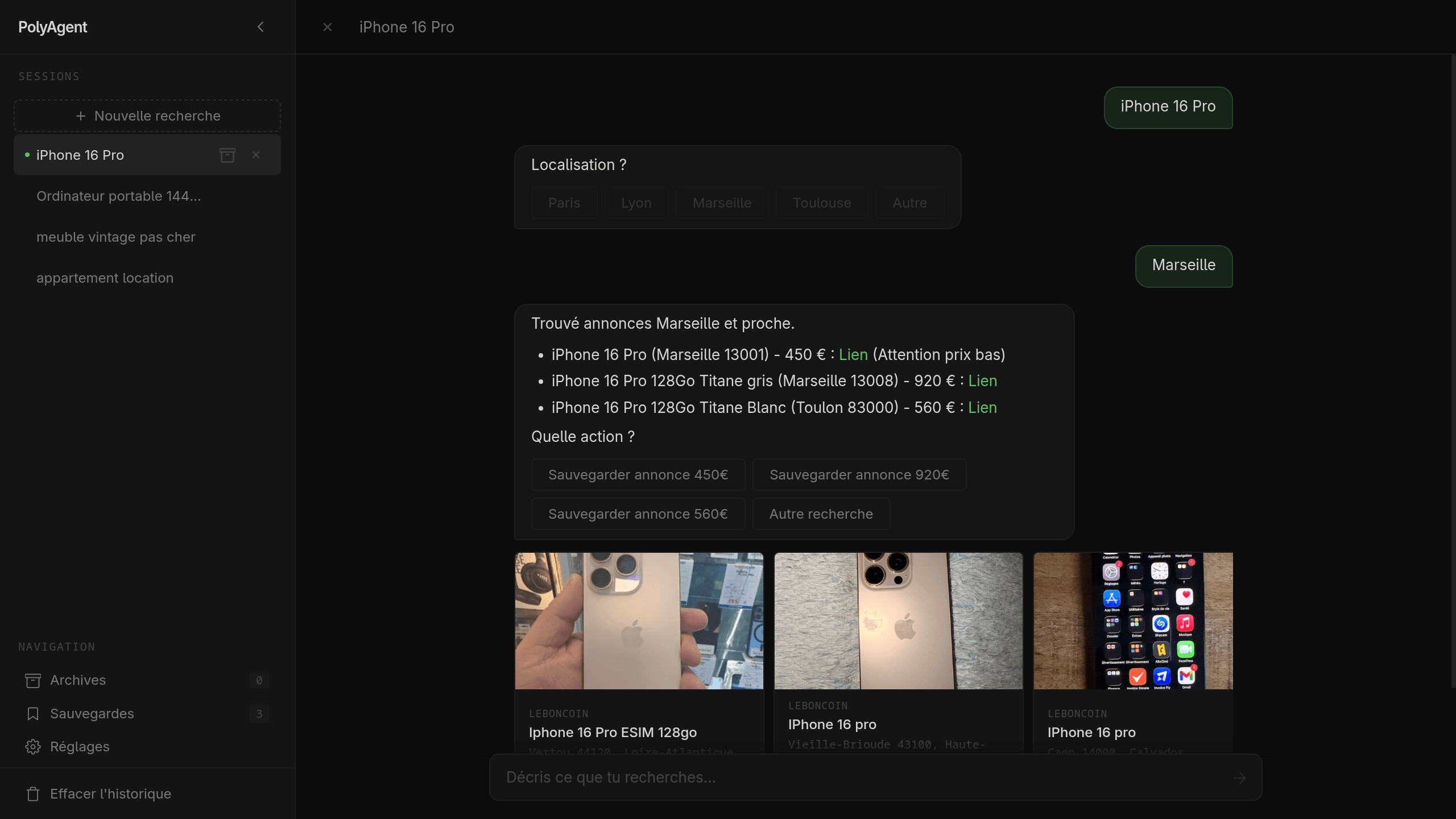The width and height of the screenshot is (1456, 819).
Task: Choose Marseille location chip
Action: 722,203
